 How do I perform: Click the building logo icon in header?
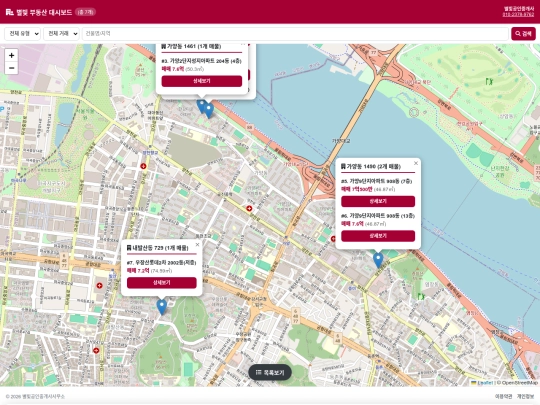(10, 12)
